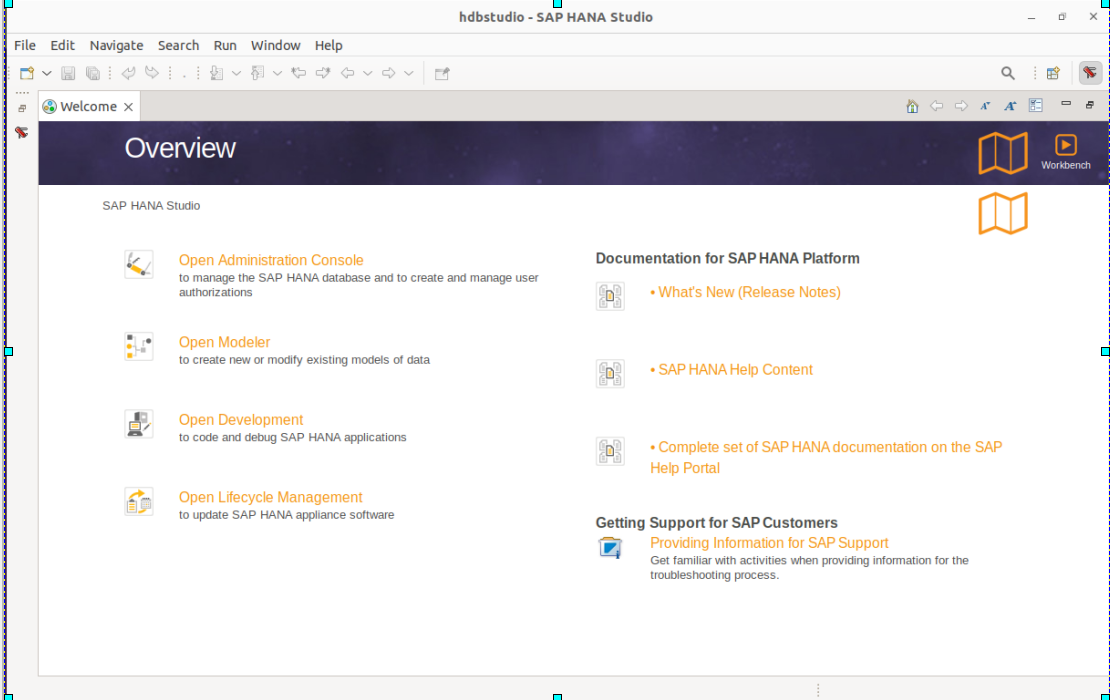Click the New wizard toolbar icon
This screenshot has height=700, width=1114.
point(26,73)
